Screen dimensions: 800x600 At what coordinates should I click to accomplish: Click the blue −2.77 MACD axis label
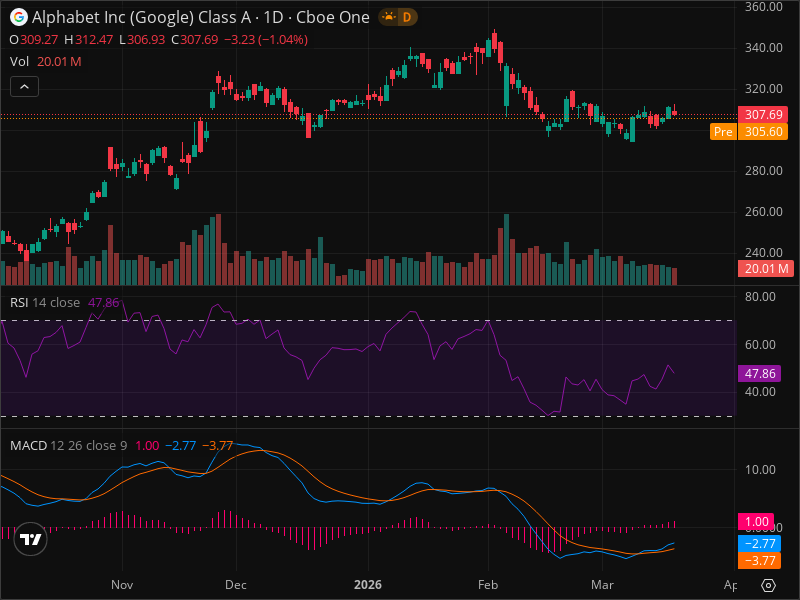pyautogui.click(x=759, y=543)
